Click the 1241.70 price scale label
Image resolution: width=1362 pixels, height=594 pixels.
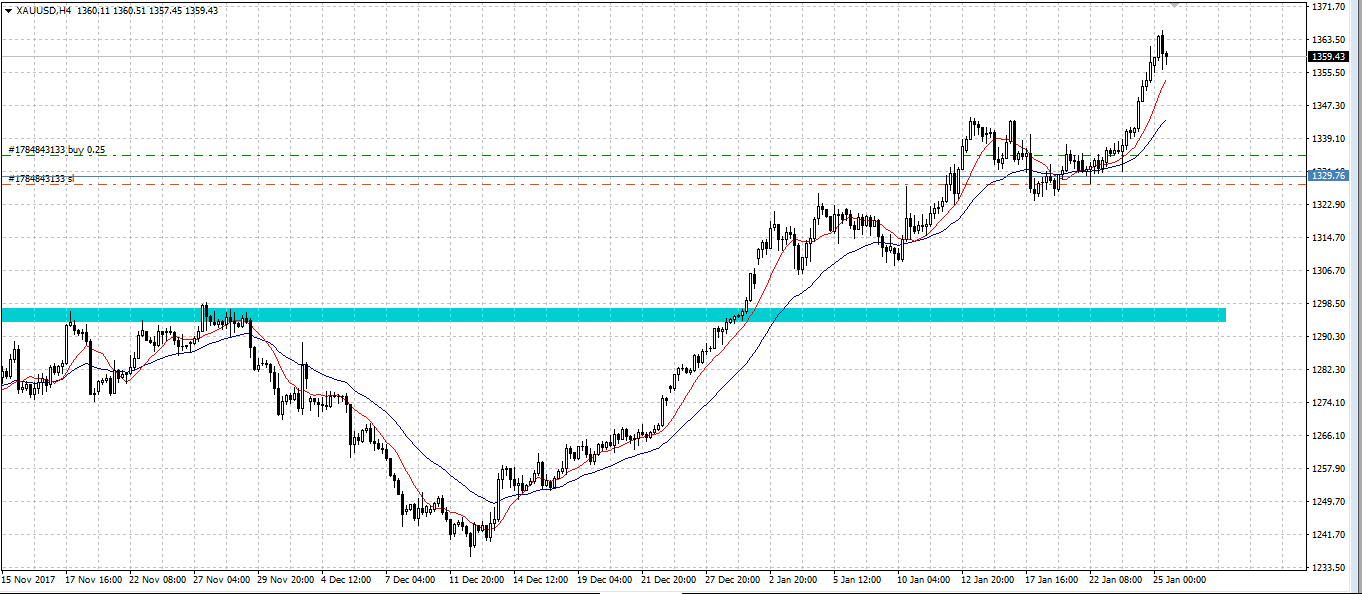point(1327,535)
